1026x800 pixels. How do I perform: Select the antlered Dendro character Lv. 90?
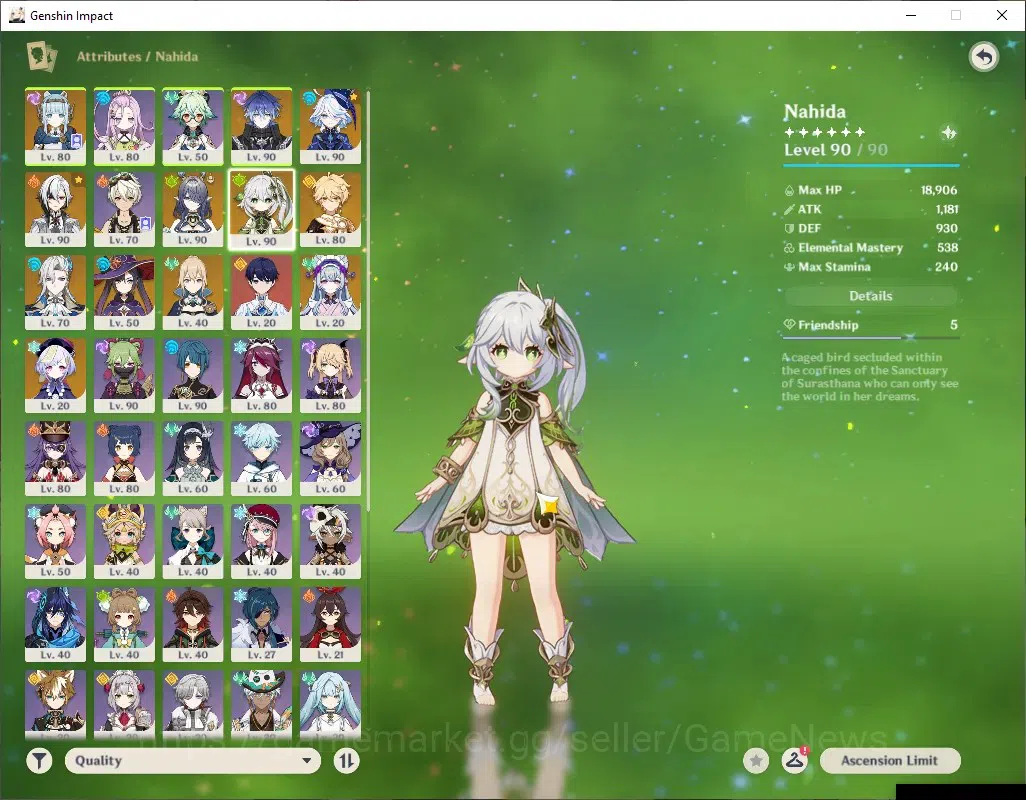click(x=193, y=209)
